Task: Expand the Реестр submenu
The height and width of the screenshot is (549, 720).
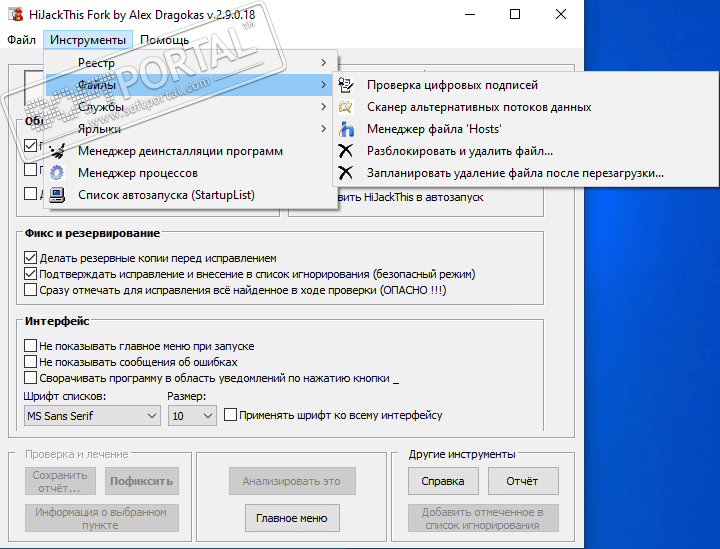Action: tap(191, 62)
